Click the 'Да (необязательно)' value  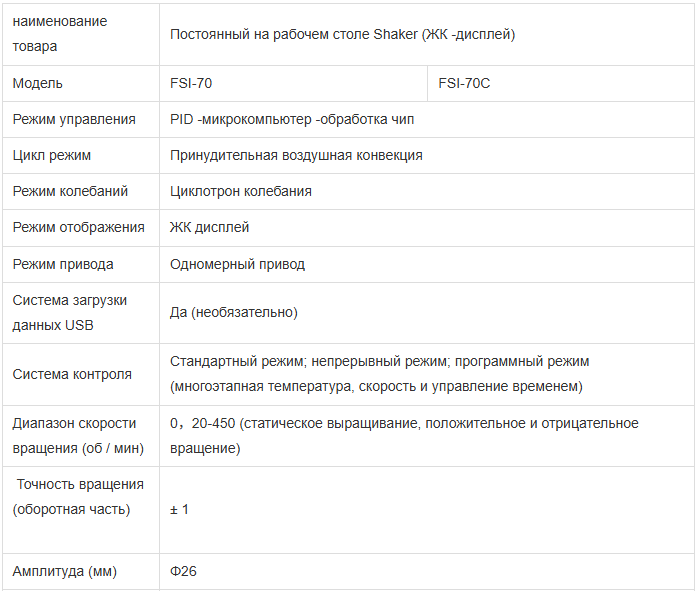[x=234, y=313]
